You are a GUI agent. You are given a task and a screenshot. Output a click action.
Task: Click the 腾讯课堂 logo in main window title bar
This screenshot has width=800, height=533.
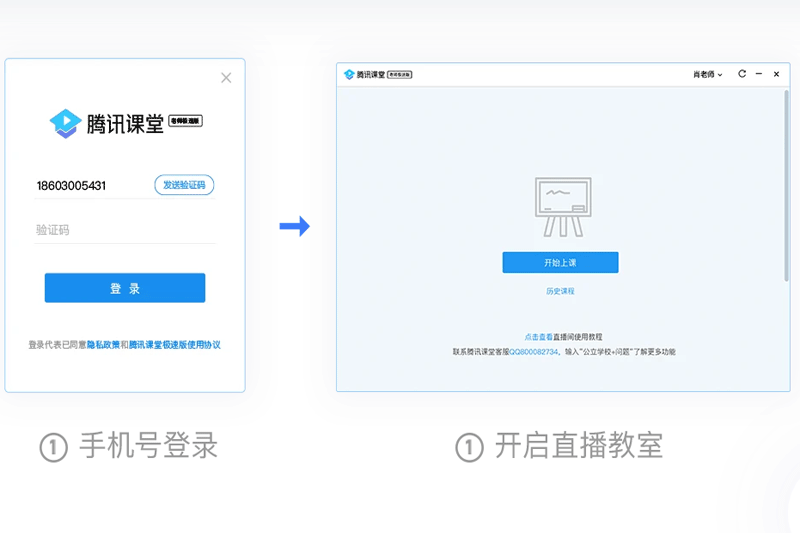point(364,74)
